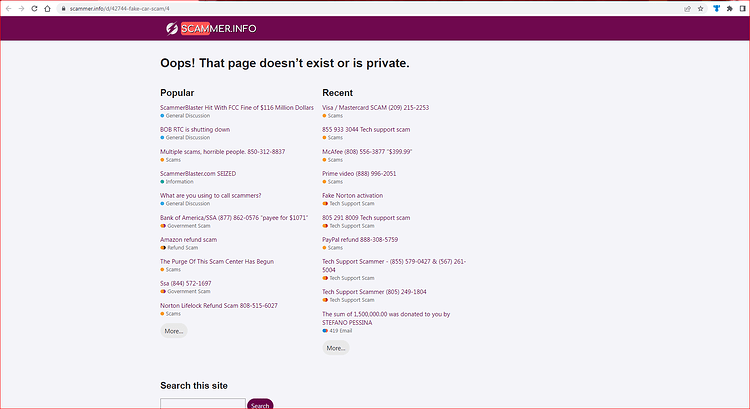
Task: Click Refund Scam tag under Amazon refund
Action: (179, 248)
